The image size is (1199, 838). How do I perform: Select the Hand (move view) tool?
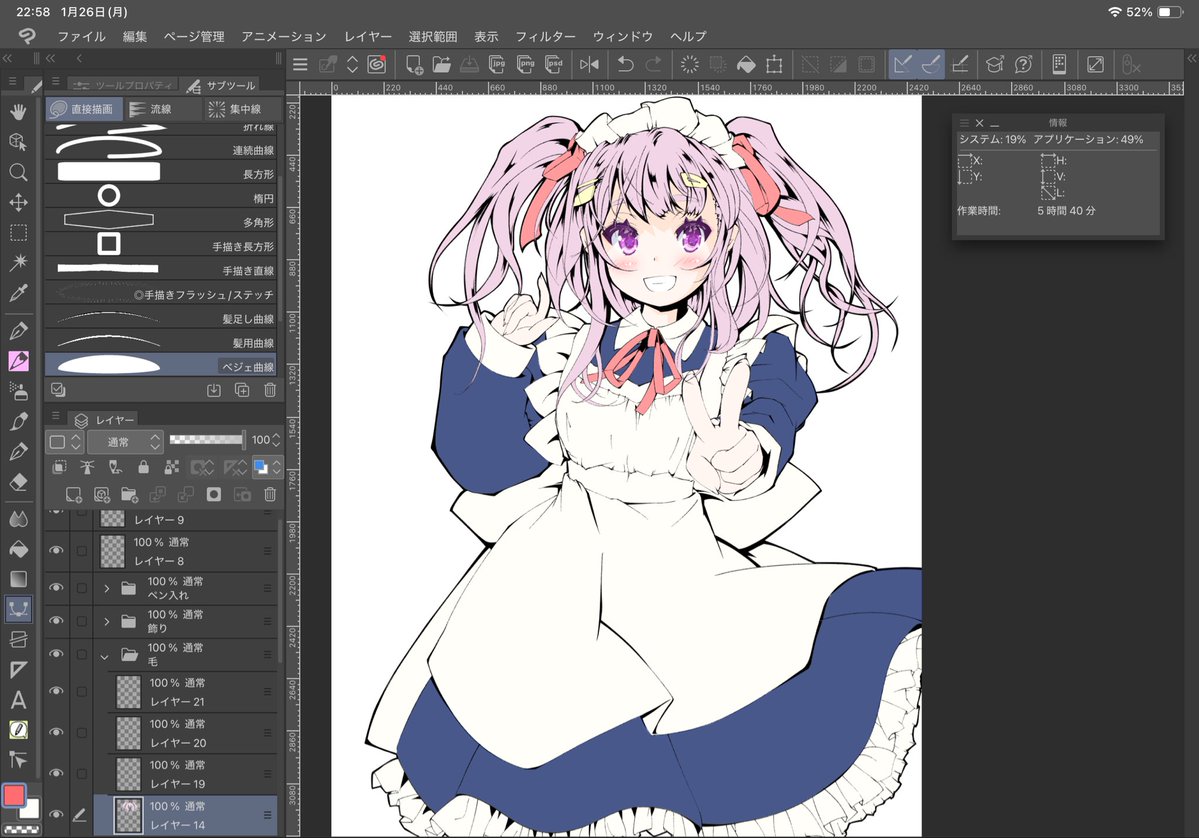(x=18, y=112)
